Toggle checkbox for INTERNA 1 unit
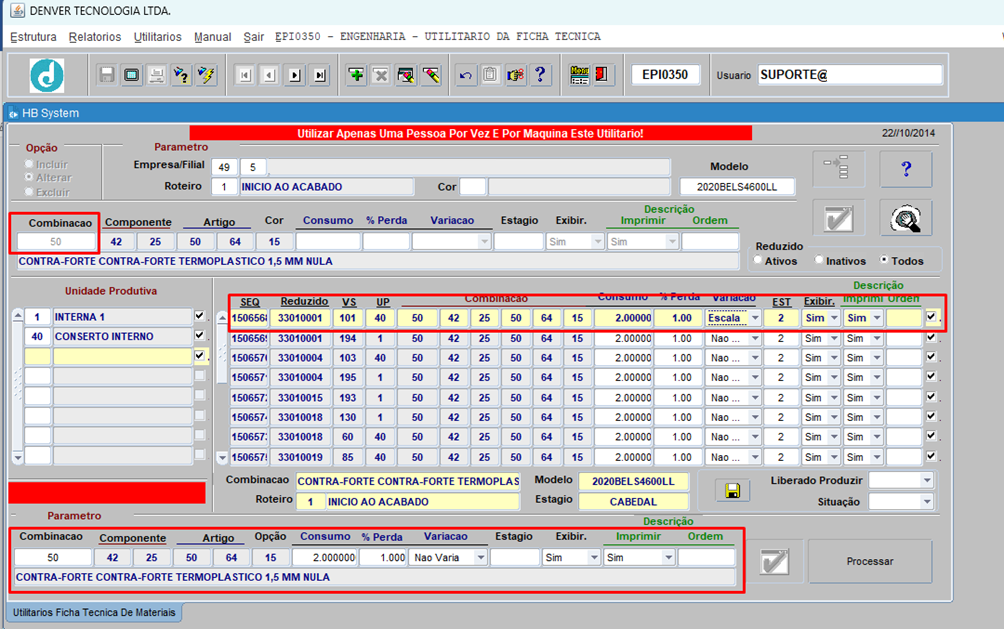1004x629 pixels. (x=200, y=316)
